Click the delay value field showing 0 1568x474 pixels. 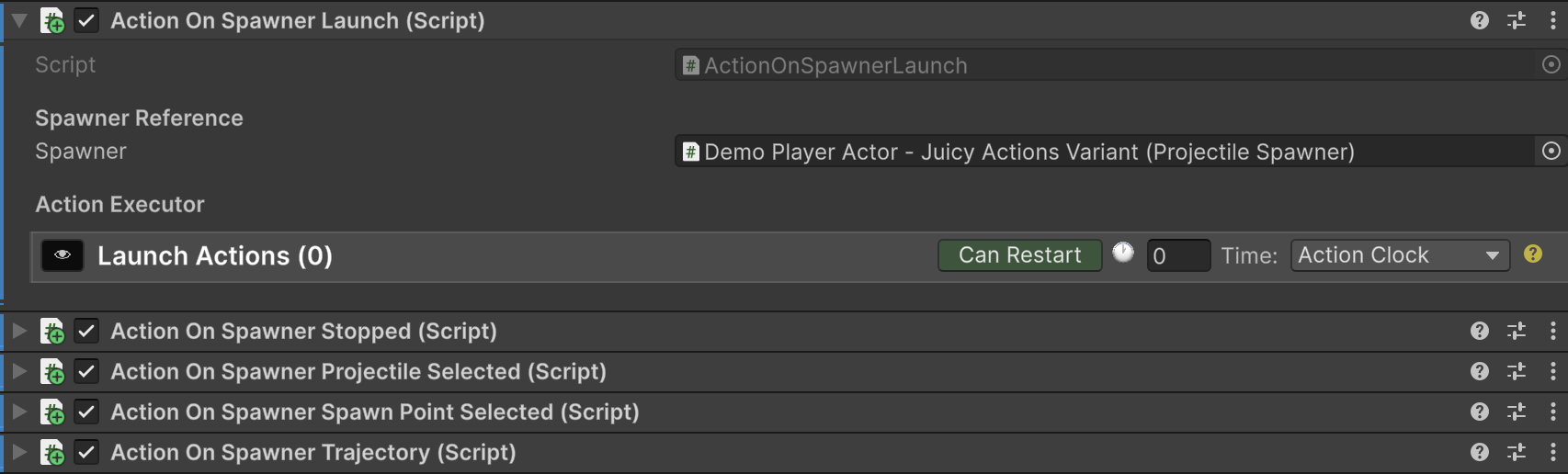coord(1177,255)
